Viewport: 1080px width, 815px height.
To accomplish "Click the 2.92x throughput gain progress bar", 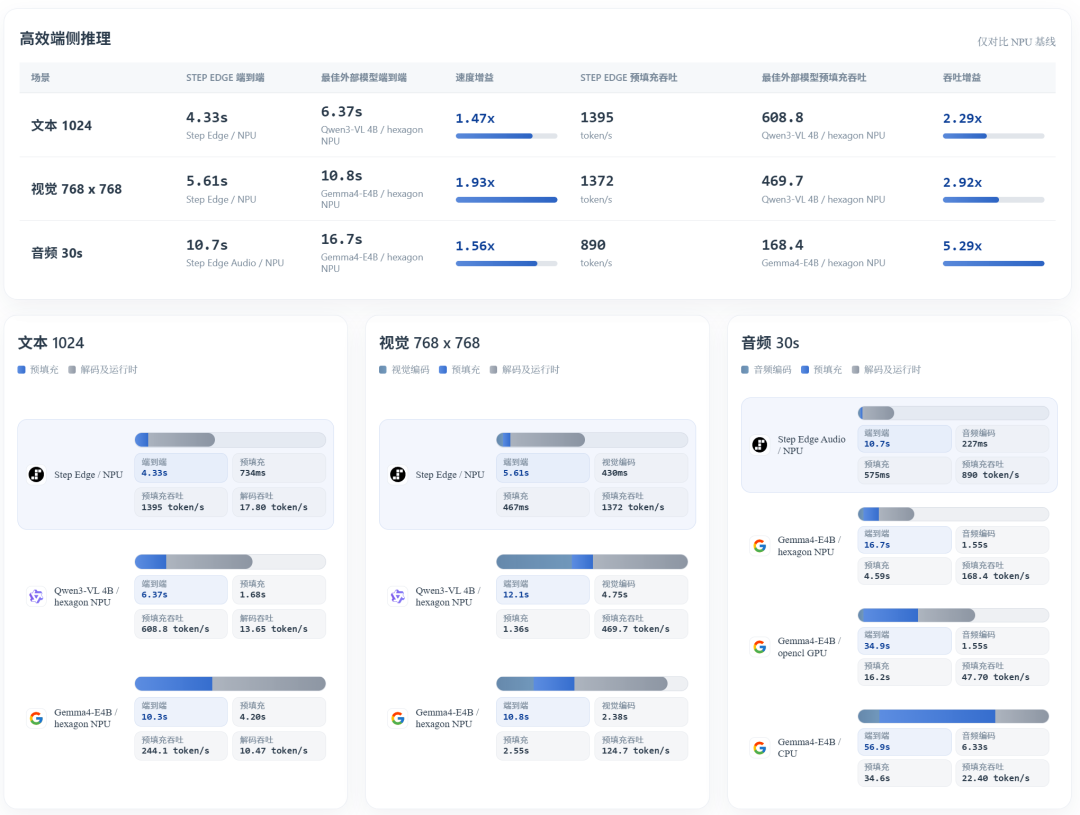I will [x=993, y=200].
